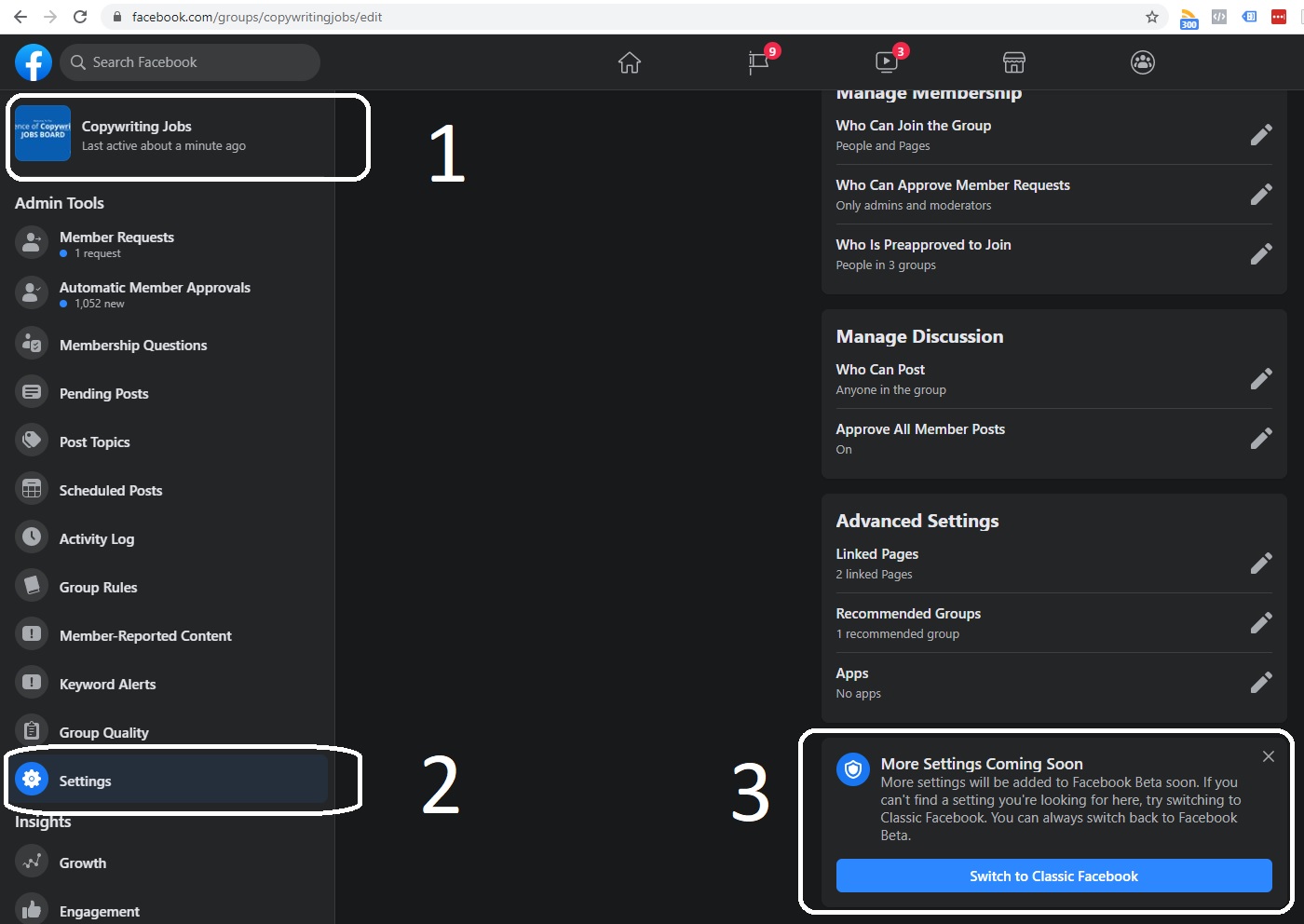Screen dimensions: 1304x924
Task: Click the Growth chart icon
Action: [x=32, y=861]
